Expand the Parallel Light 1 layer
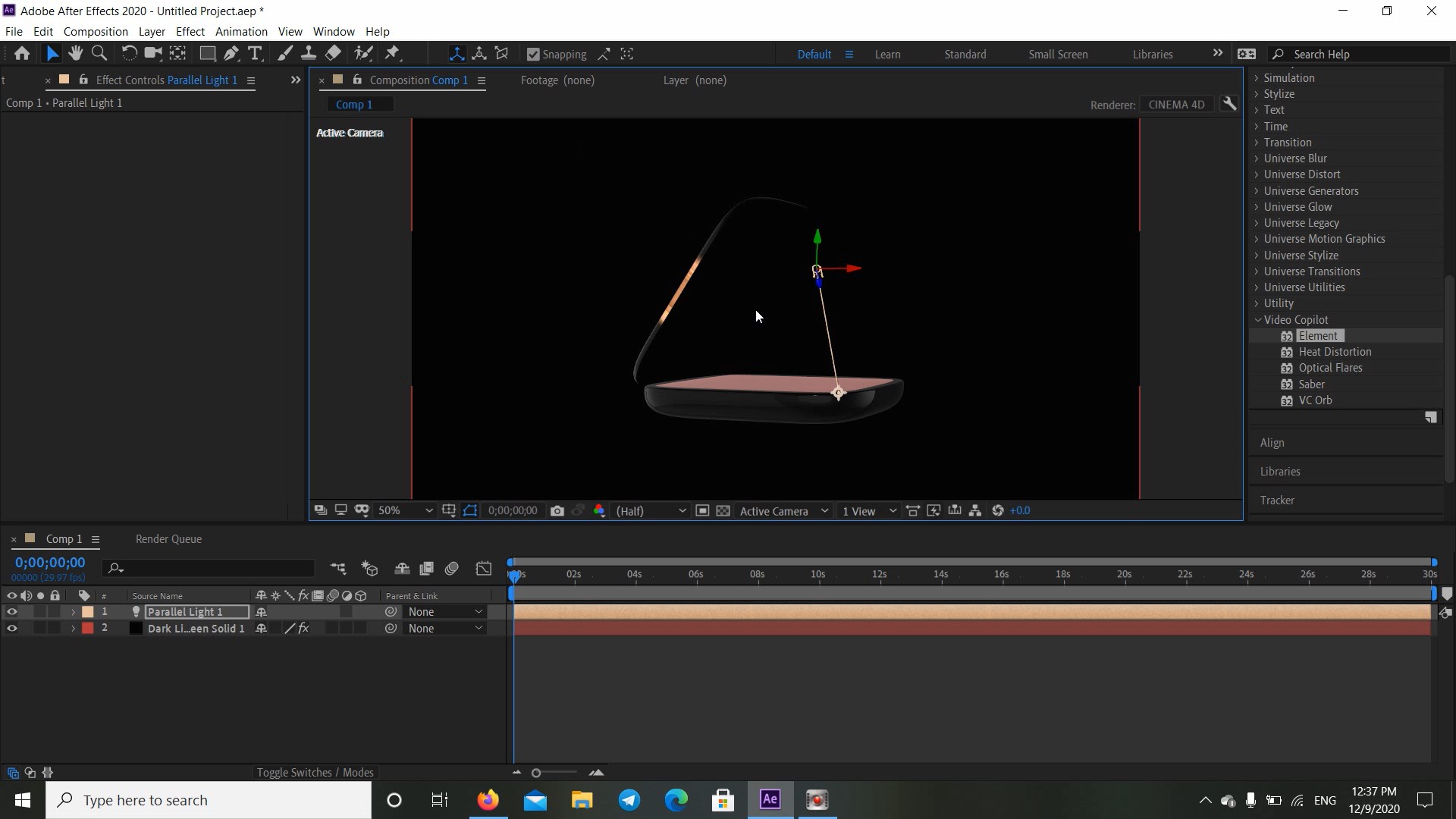This screenshot has height=819, width=1456. pyautogui.click(x=73, y=611)
